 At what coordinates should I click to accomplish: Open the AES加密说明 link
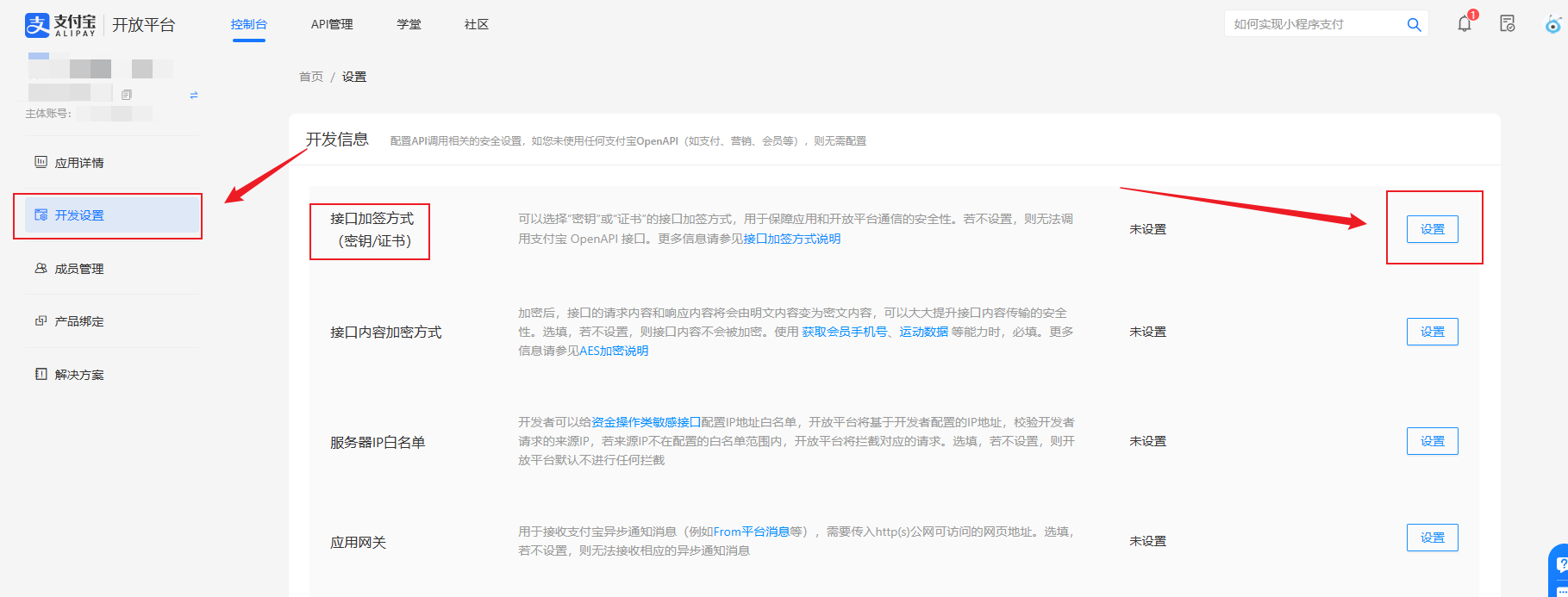(x=613, y=351)
